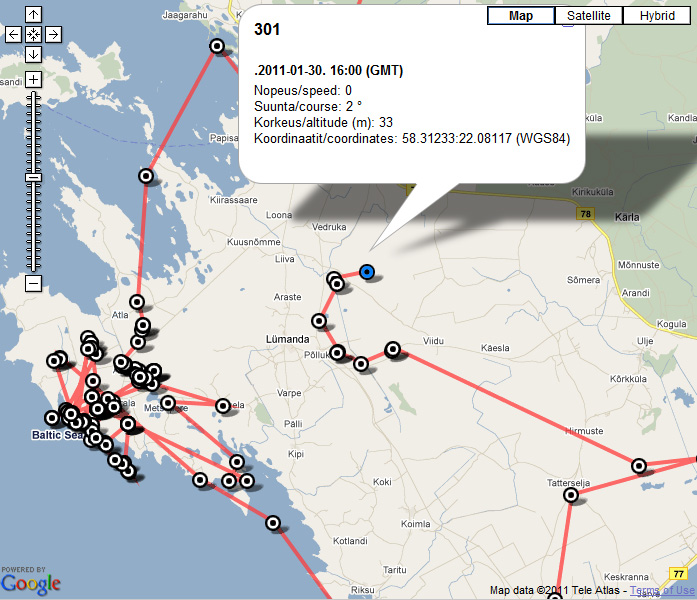
Task: Click the track marker near Jaagarahu
Action: point(217,46)
